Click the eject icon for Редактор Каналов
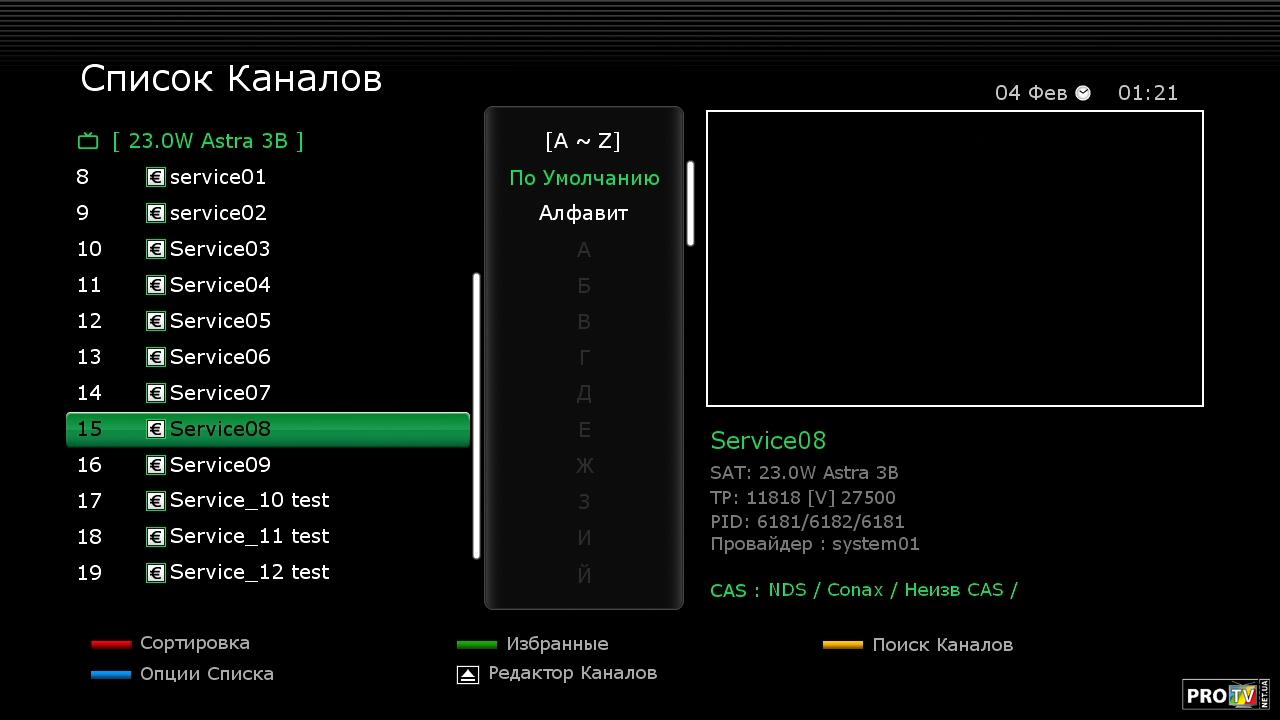This screenshot has width=1280, height=720. [x=467, y=675]
